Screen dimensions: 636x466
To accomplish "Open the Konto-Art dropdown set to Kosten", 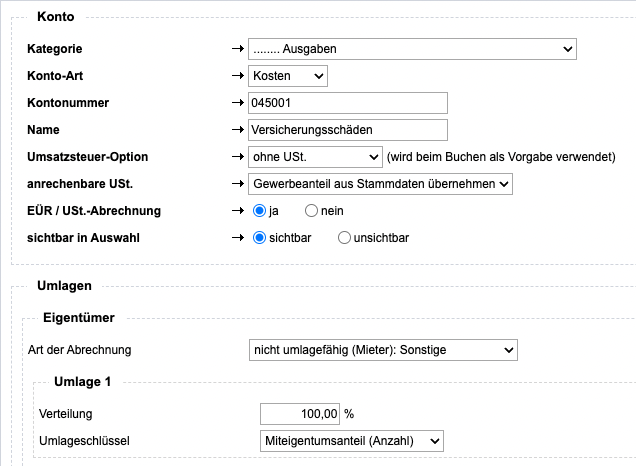I will (288, 76).
